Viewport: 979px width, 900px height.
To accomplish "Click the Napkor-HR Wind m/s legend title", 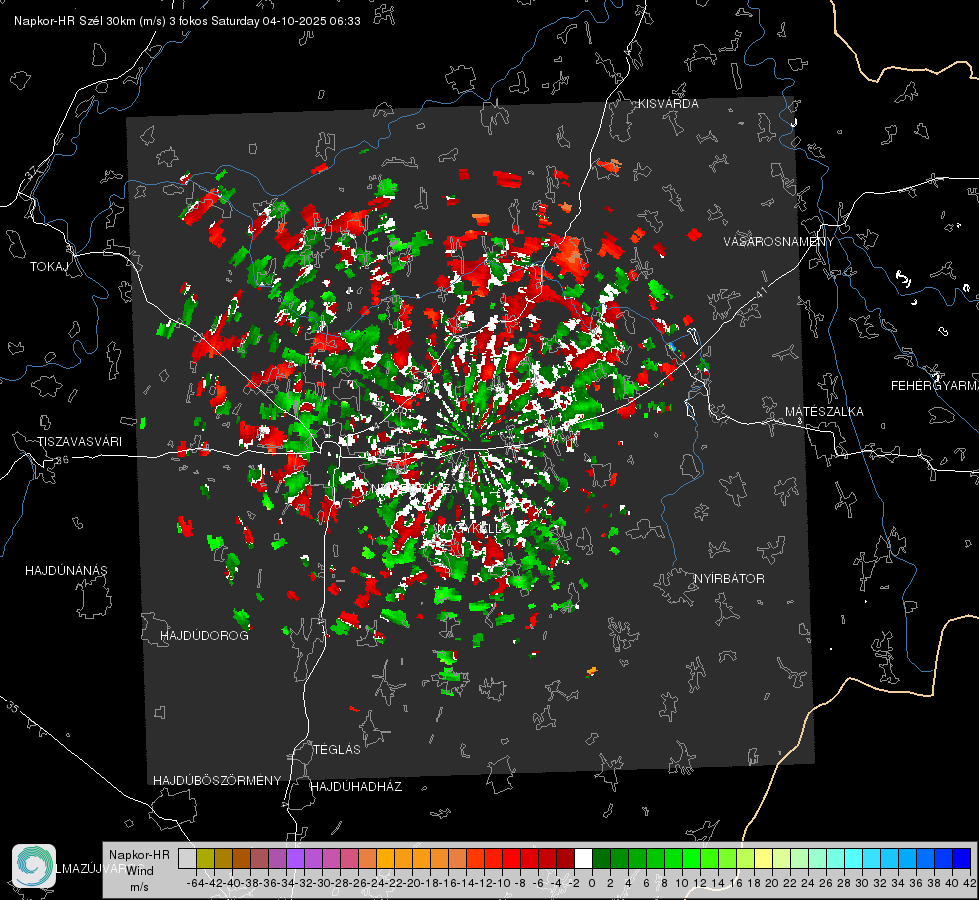I will [x=139, y=870].
